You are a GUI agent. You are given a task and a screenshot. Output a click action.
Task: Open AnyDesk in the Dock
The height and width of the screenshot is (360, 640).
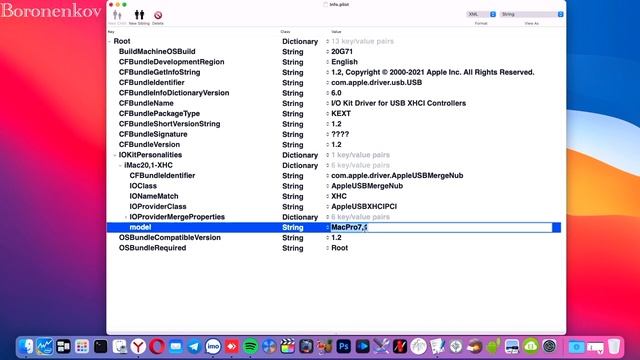(x=232, y=347)
